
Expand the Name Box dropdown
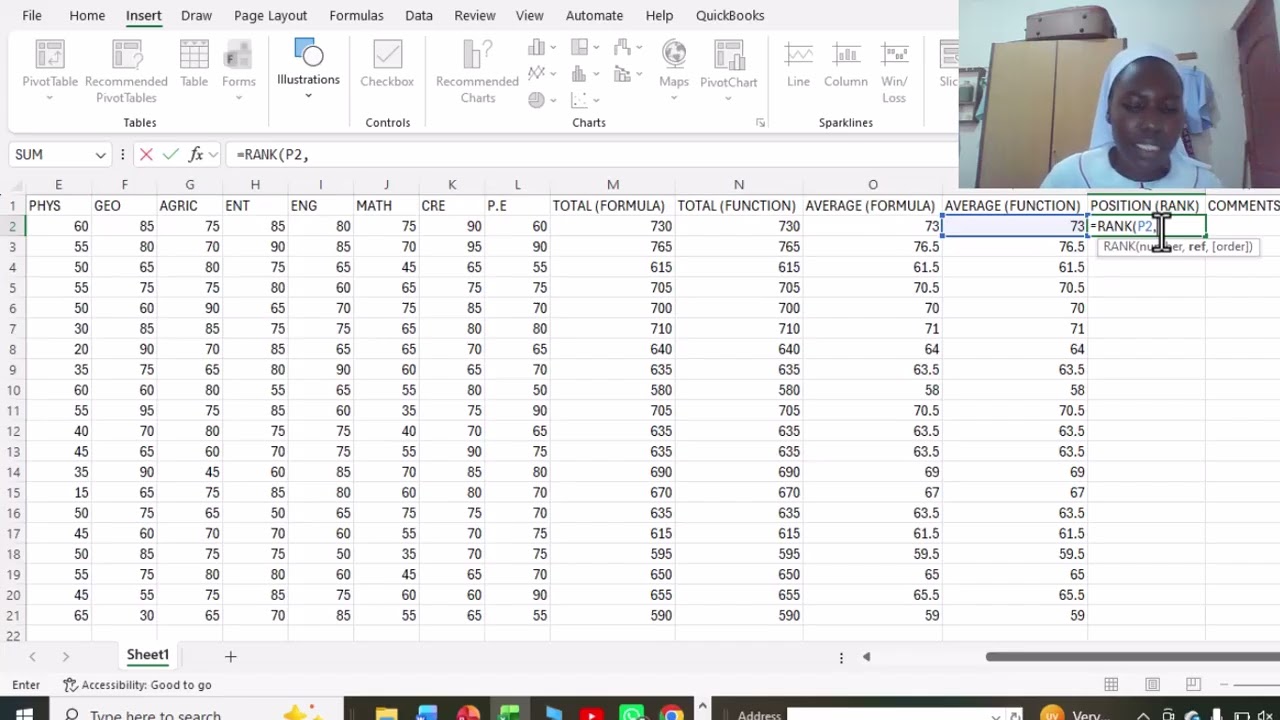[100, 155]
